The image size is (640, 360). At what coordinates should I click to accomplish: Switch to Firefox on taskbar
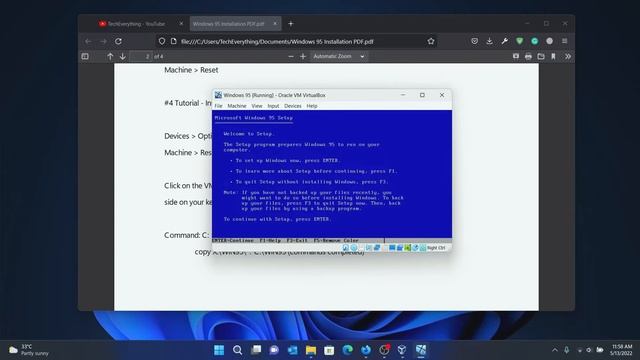point(366,350)
